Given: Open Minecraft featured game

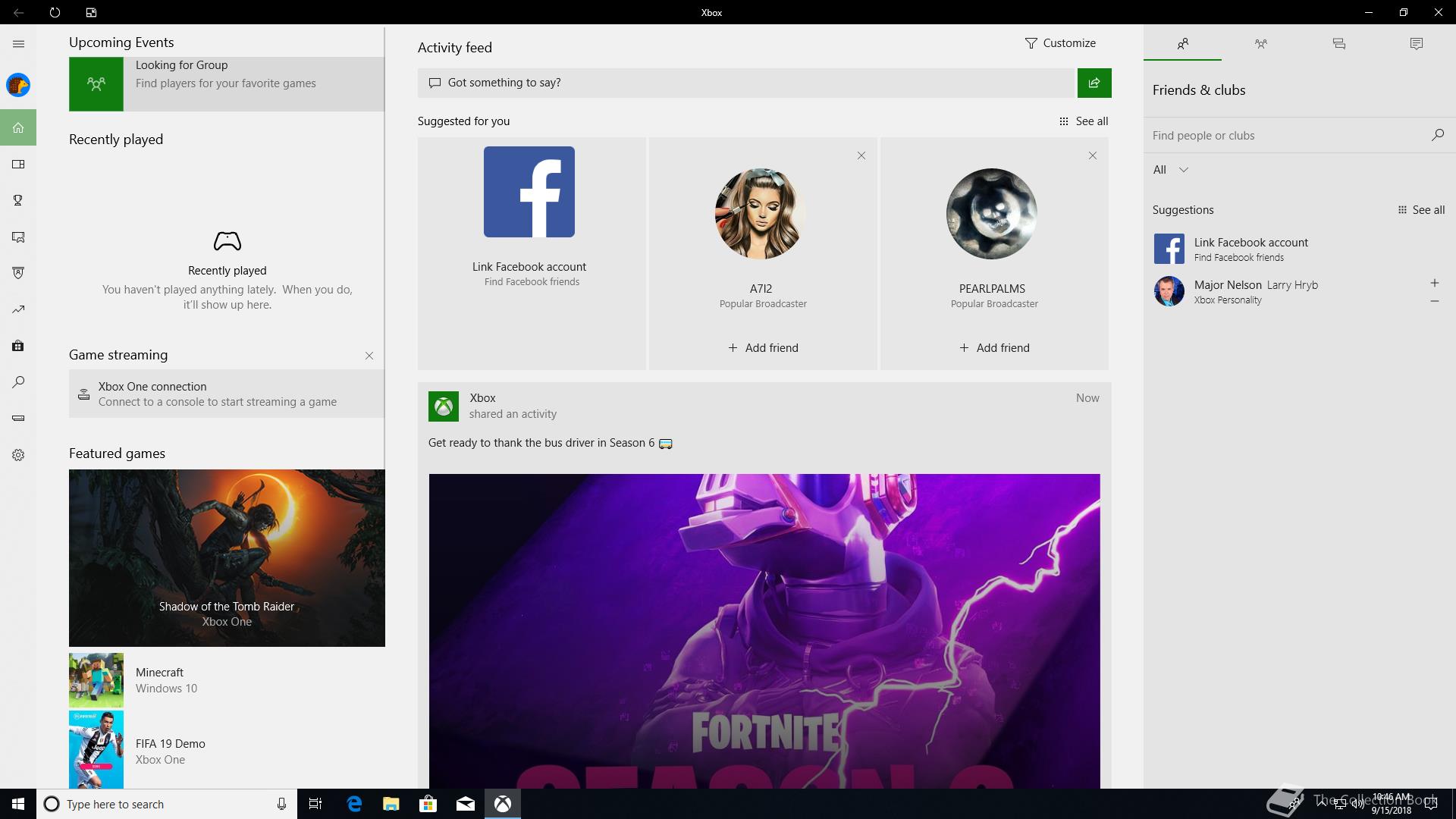Looking at the screenshot, I should (227, 680).
